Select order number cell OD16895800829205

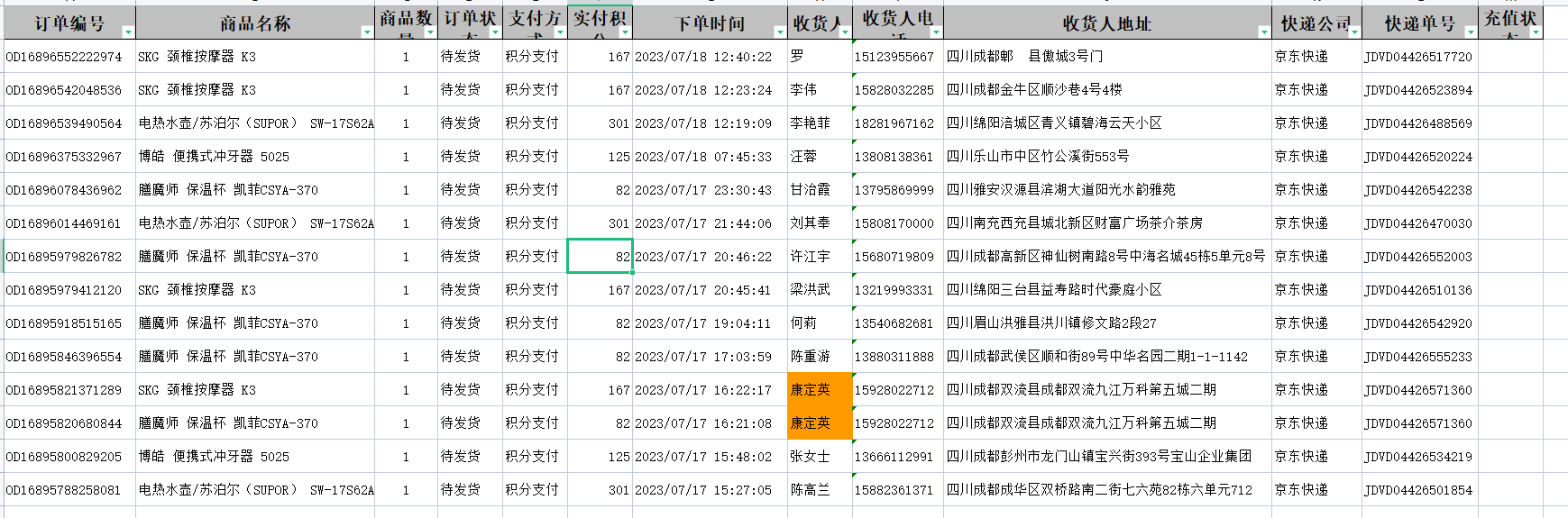pyautogui.click(x=70, y=456)
